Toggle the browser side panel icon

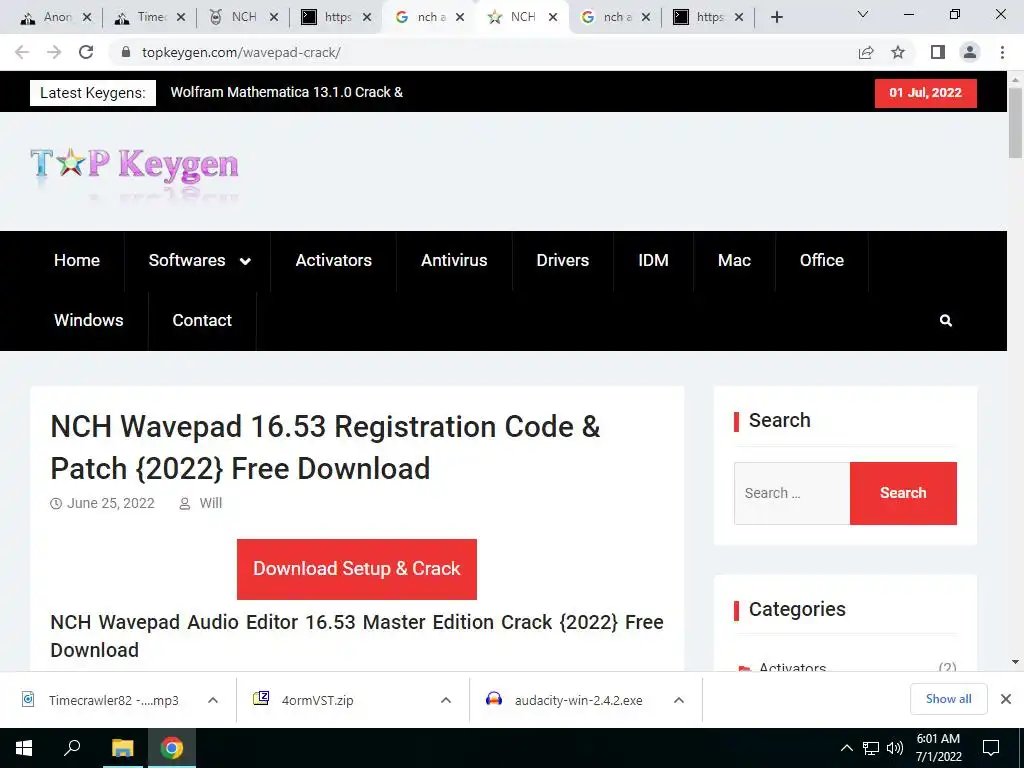(x=938, y=52)
